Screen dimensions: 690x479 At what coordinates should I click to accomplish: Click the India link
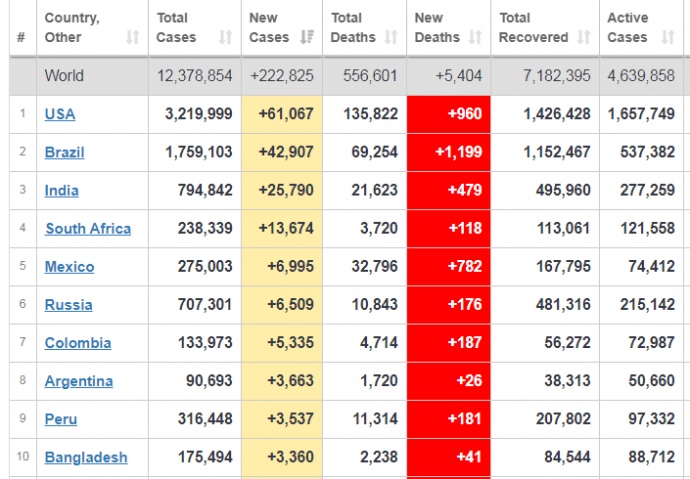point(61,191)
